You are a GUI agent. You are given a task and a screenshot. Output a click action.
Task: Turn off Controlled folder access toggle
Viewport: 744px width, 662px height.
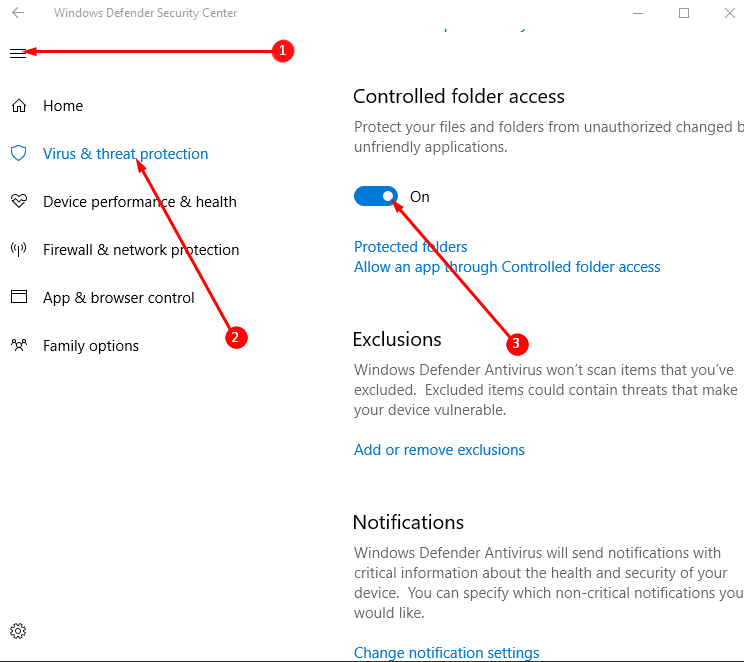coord(376,196)
